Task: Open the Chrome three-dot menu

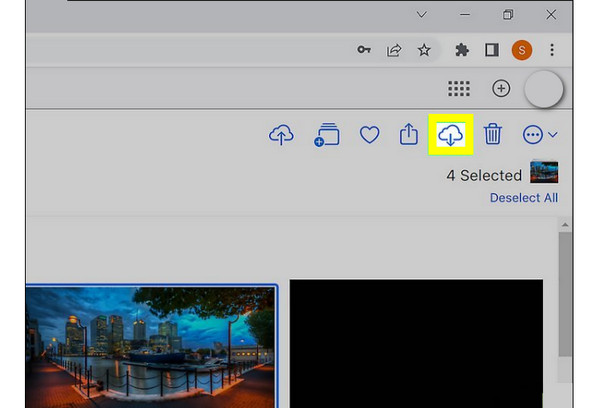Action: coord(552,50)
